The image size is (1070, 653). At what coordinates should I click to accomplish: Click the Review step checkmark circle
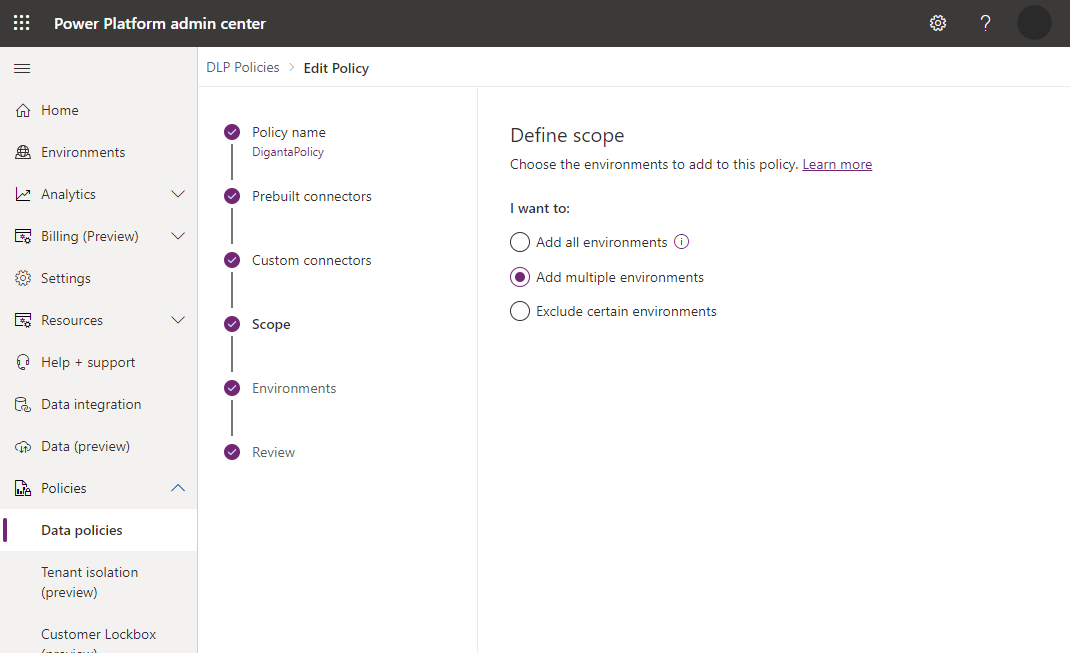click(232, 452)
